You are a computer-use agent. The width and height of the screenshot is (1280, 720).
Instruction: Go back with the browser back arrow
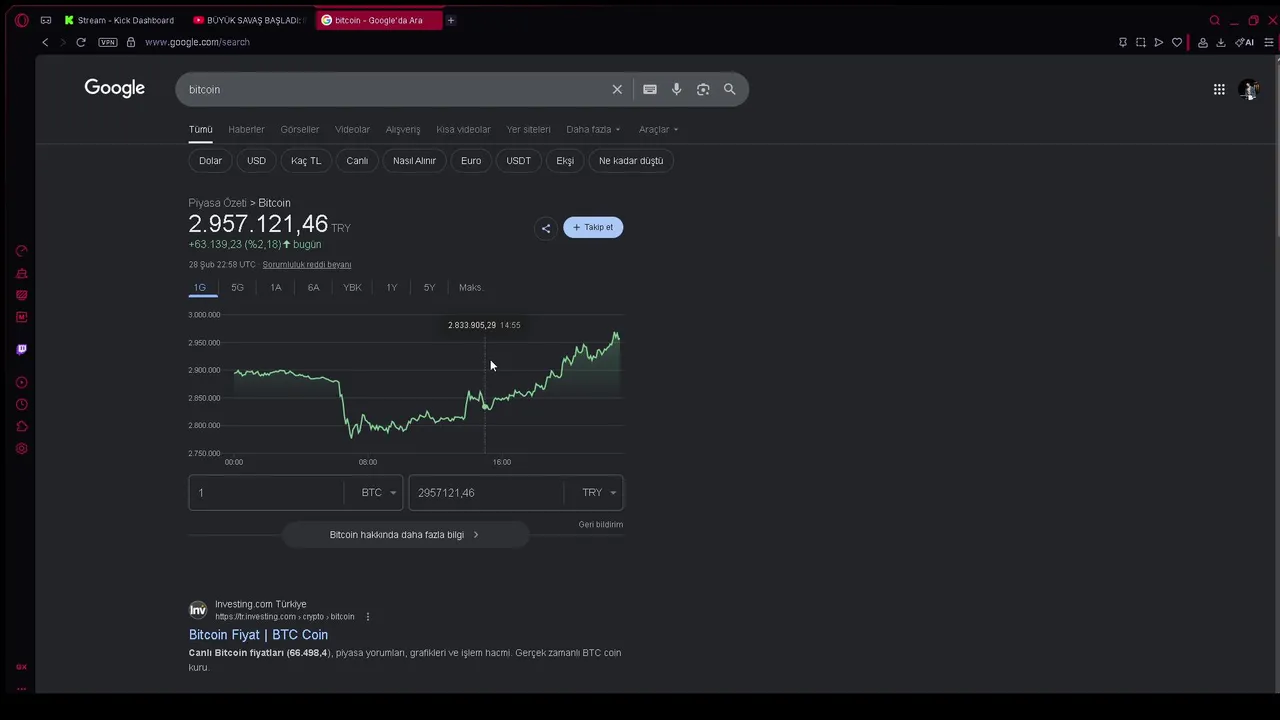click(x=45, y=42)
